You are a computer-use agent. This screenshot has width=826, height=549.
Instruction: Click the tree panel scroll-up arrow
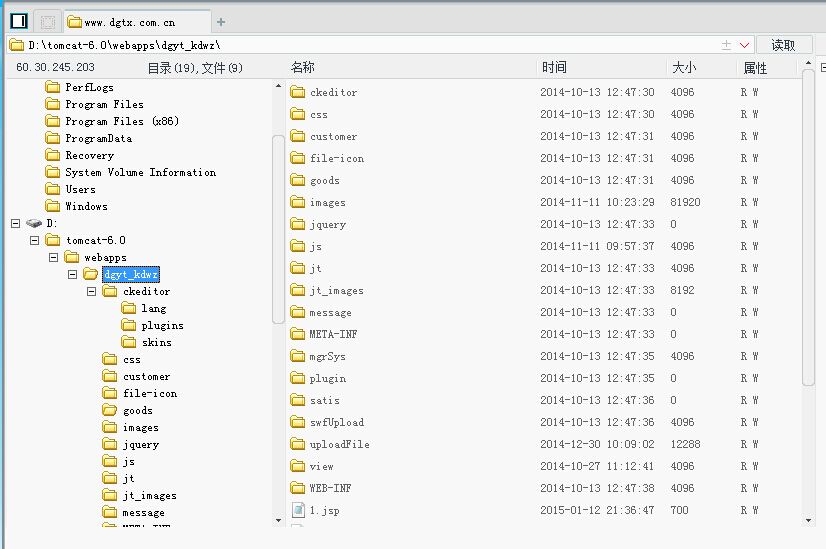[278, 85]
